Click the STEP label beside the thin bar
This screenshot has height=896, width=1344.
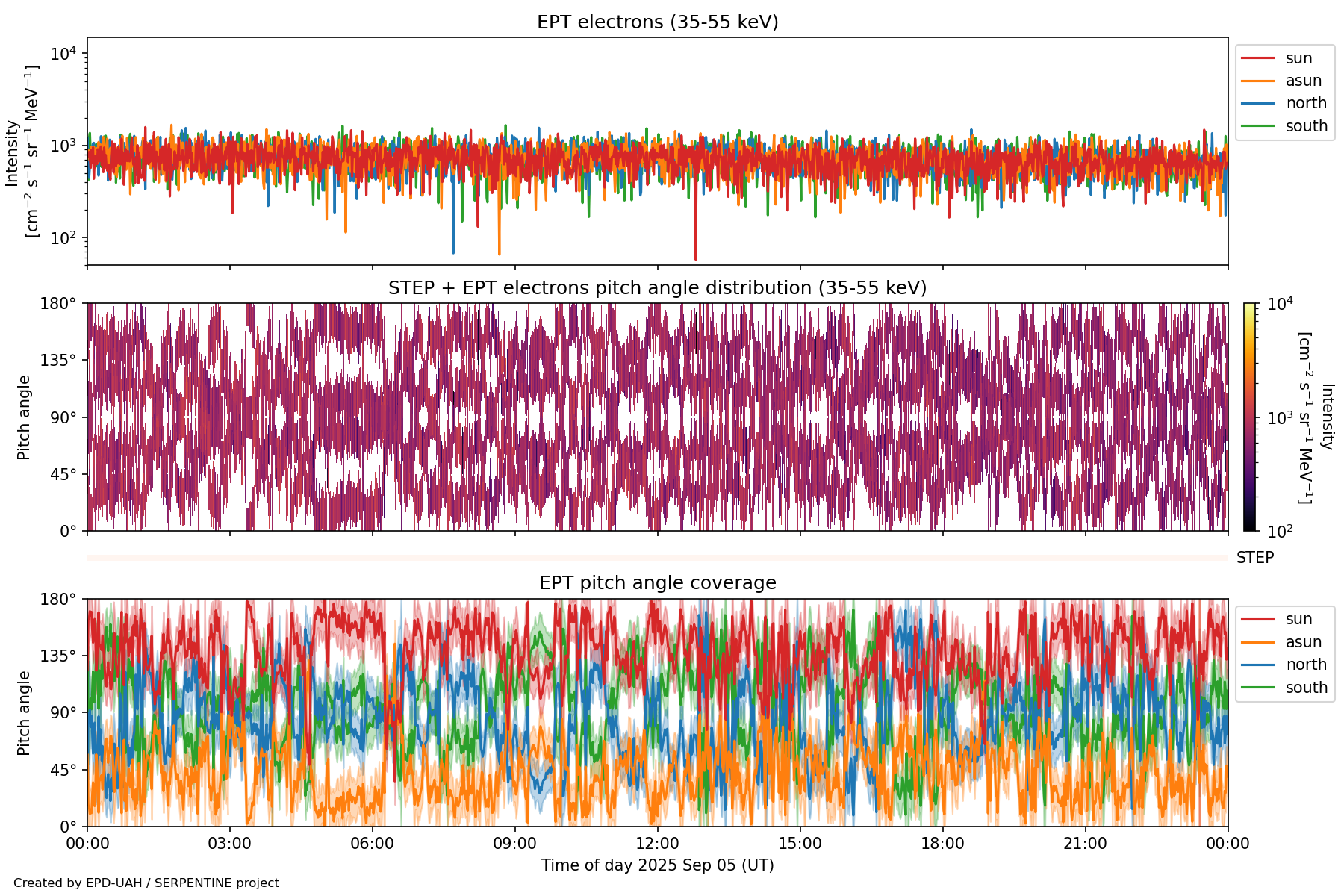[1254, 558]
